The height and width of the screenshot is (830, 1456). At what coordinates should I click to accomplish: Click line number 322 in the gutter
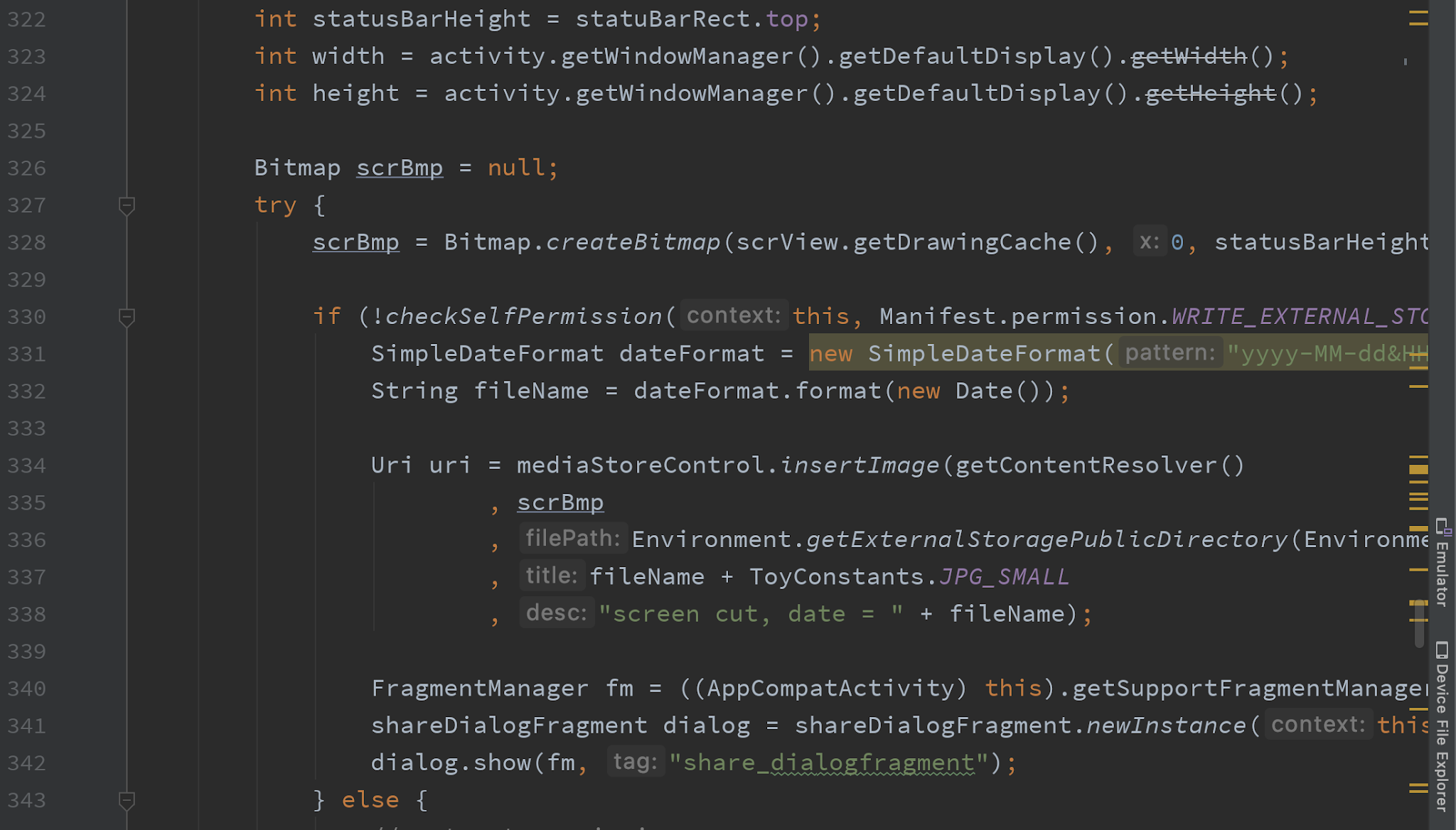pos(26,19)
